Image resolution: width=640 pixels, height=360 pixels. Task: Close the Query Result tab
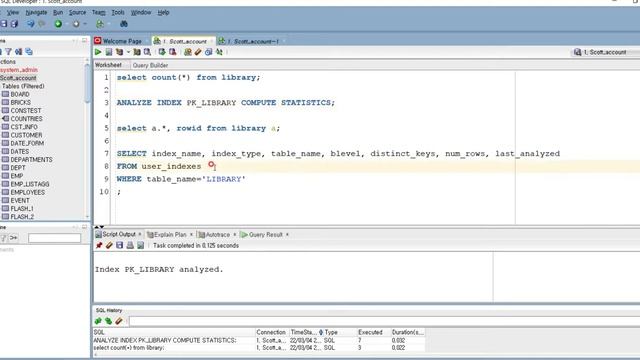pyautogui.click(x=287, y=234)
